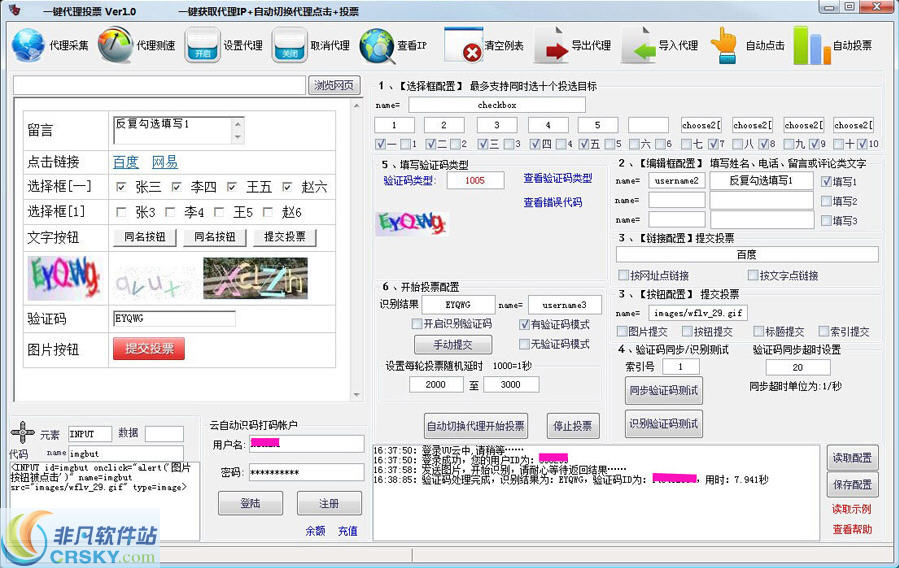Toggle the 填写1 checkbox

tap(826, 181)
